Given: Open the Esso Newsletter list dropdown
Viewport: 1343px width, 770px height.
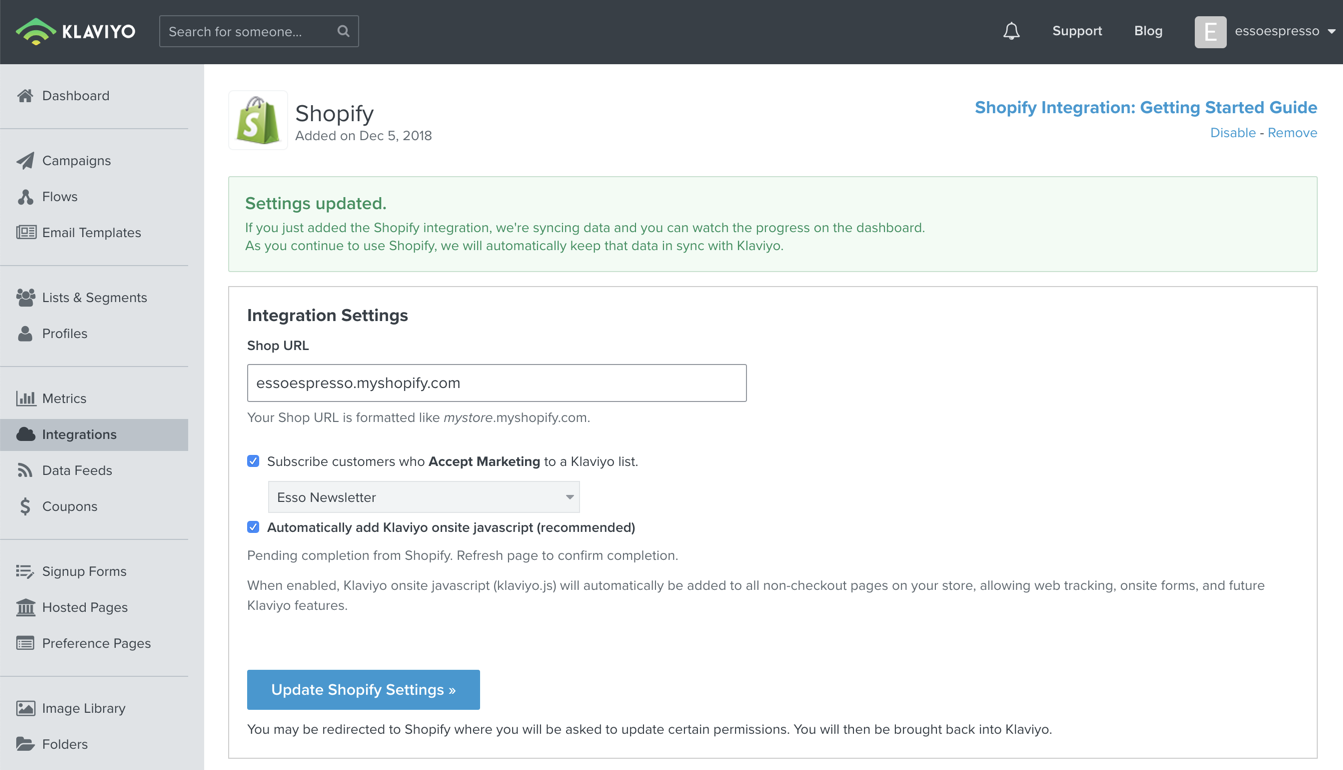Looking at the screenshot, I should 424,497.
